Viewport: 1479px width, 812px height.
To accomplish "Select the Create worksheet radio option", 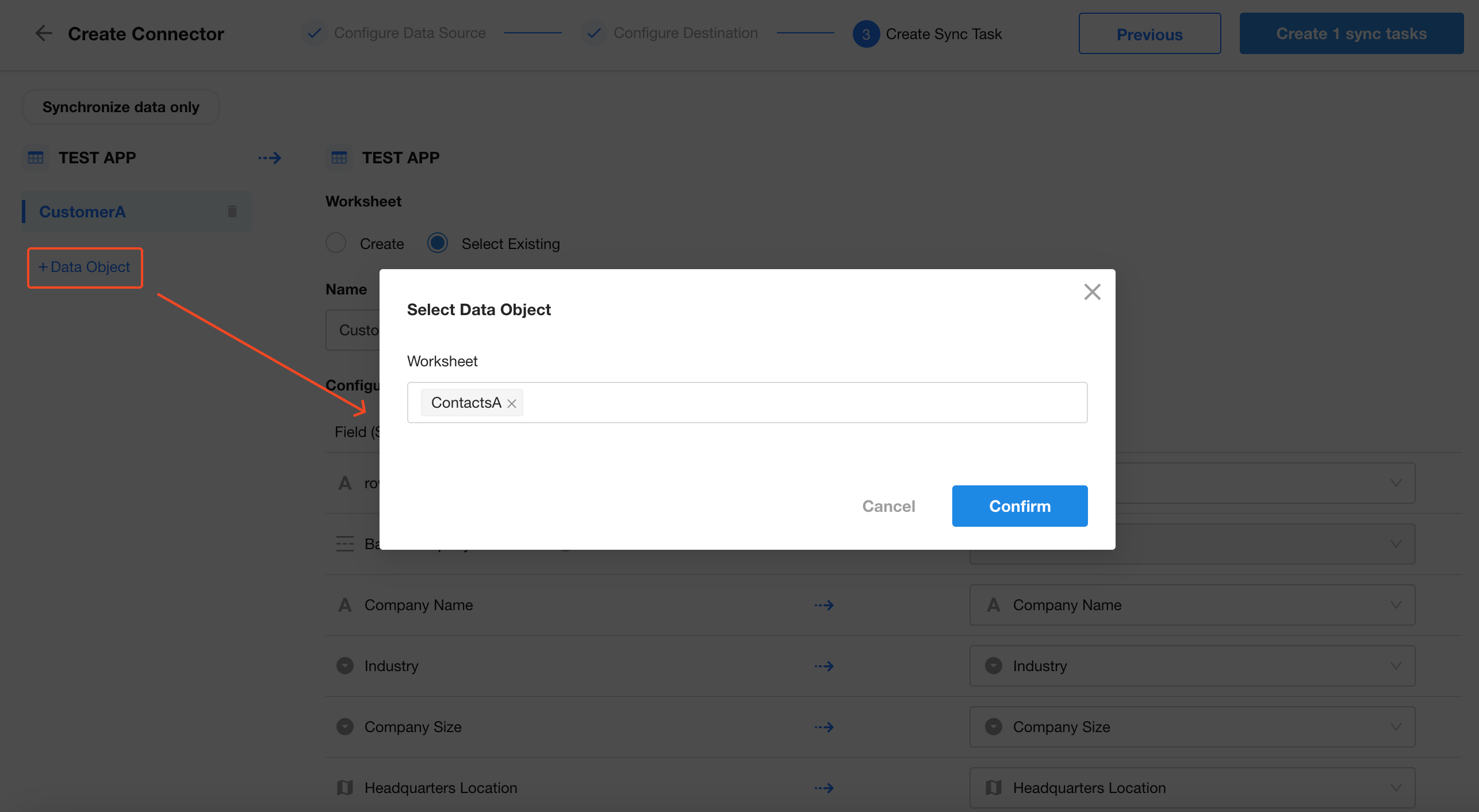I will (336, 243).
